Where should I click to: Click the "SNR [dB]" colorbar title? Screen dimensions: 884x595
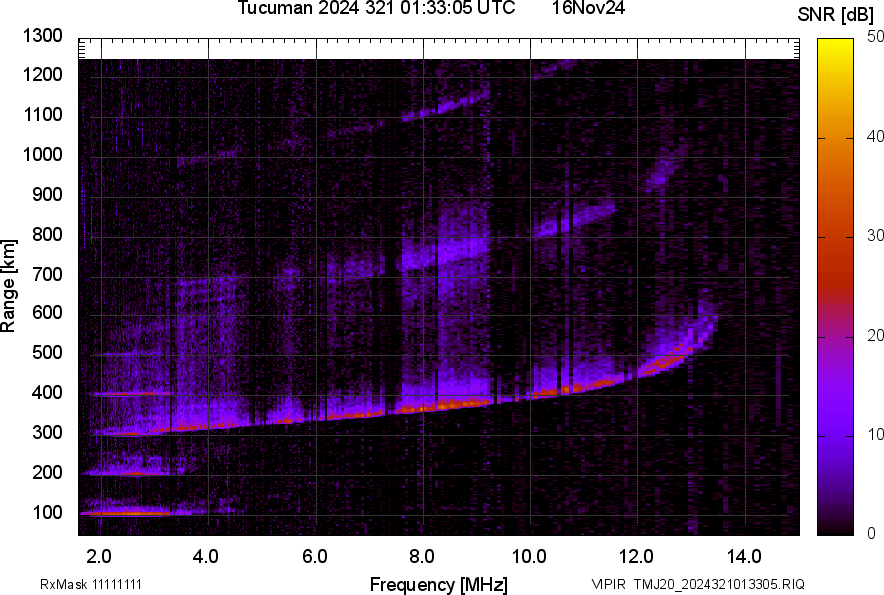point(836,14)
